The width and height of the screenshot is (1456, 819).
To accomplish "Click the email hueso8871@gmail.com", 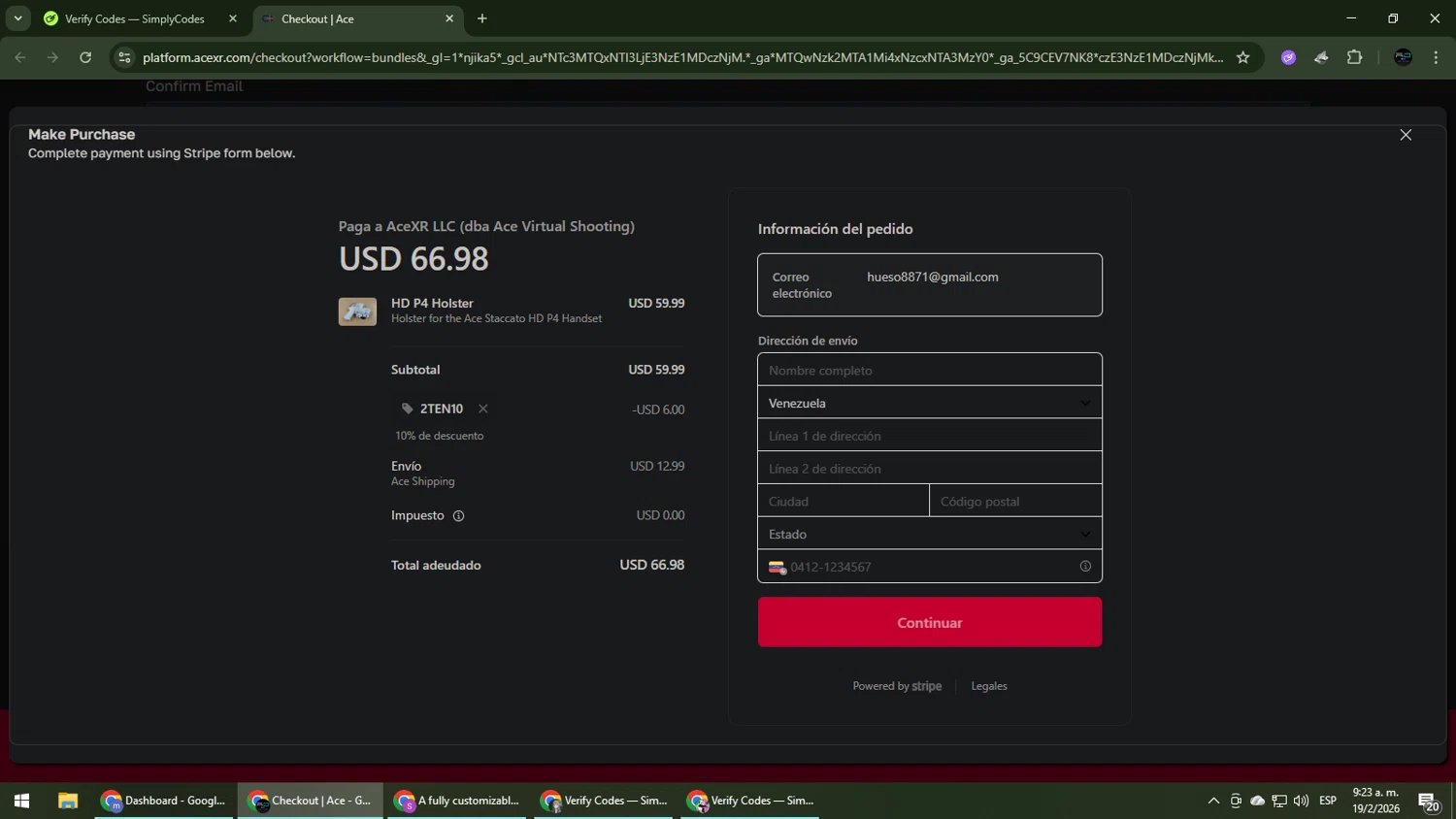I will coord(933,277).
